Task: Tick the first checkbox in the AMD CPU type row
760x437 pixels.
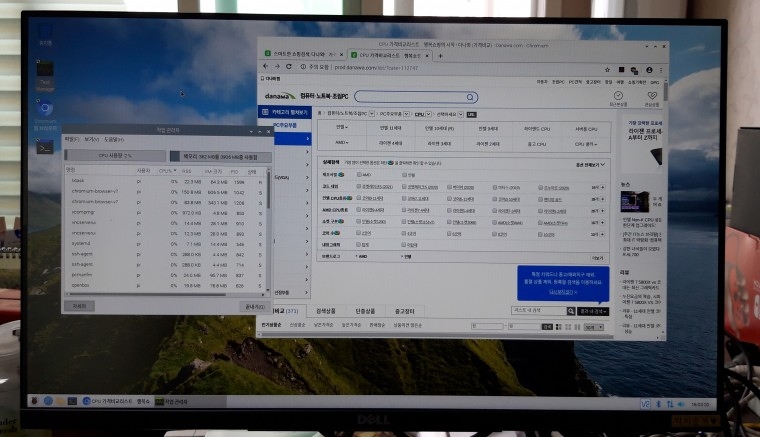Action: (359, 210)
